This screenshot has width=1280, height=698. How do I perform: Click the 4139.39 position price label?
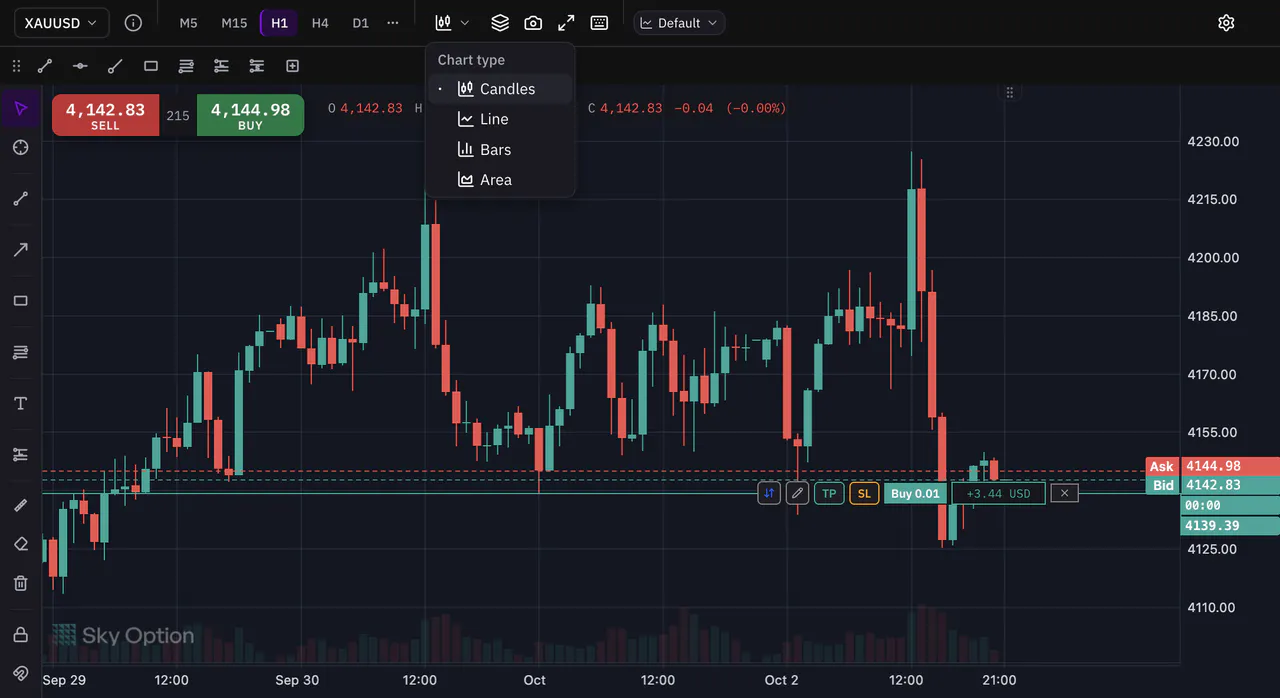[x=1230, y=525]
